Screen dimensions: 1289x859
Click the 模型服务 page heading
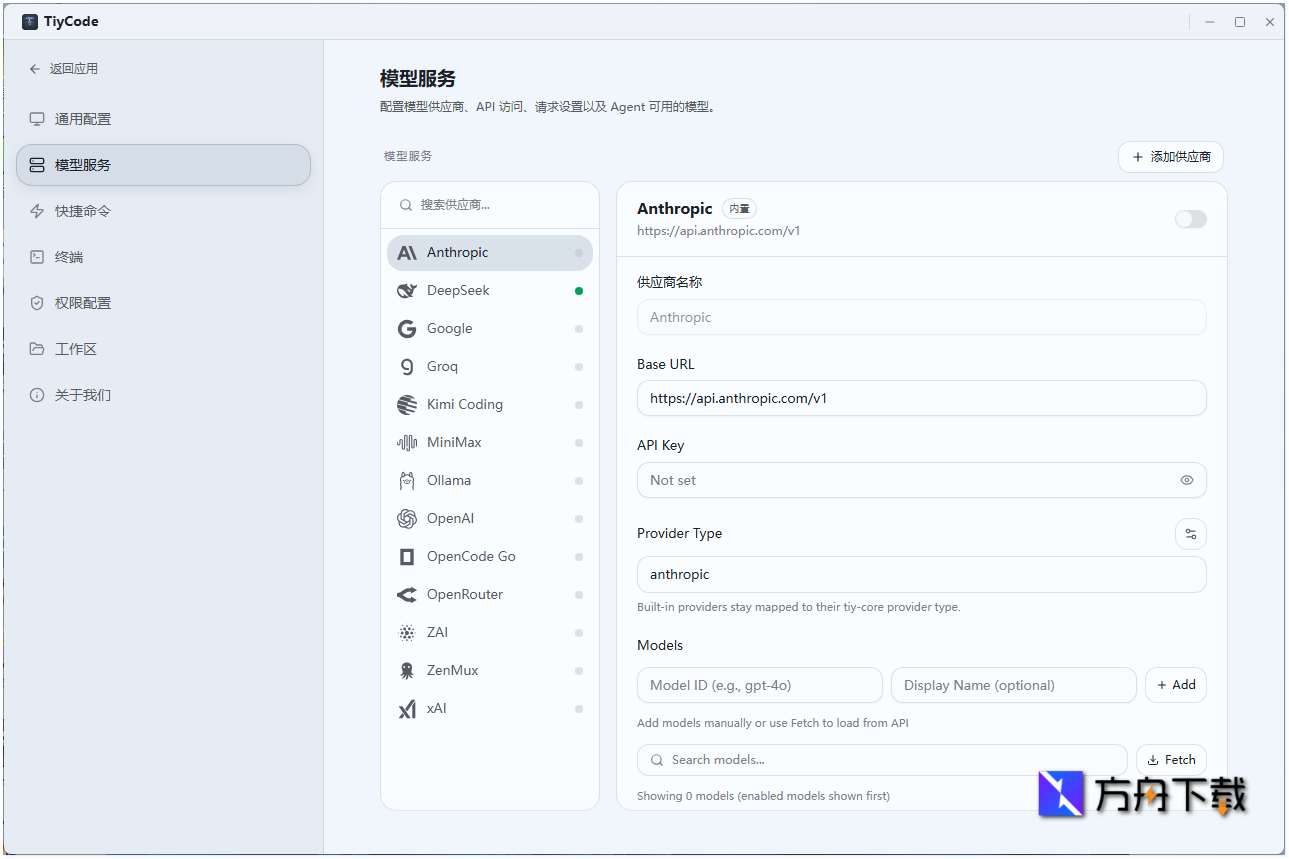pyautogui.click(x=418, y=79)
